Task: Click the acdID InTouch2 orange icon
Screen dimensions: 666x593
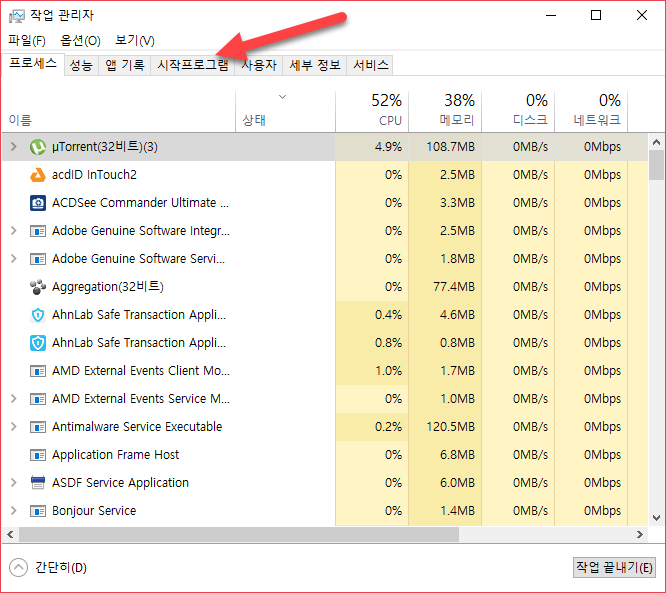Action: coord(38,175)
